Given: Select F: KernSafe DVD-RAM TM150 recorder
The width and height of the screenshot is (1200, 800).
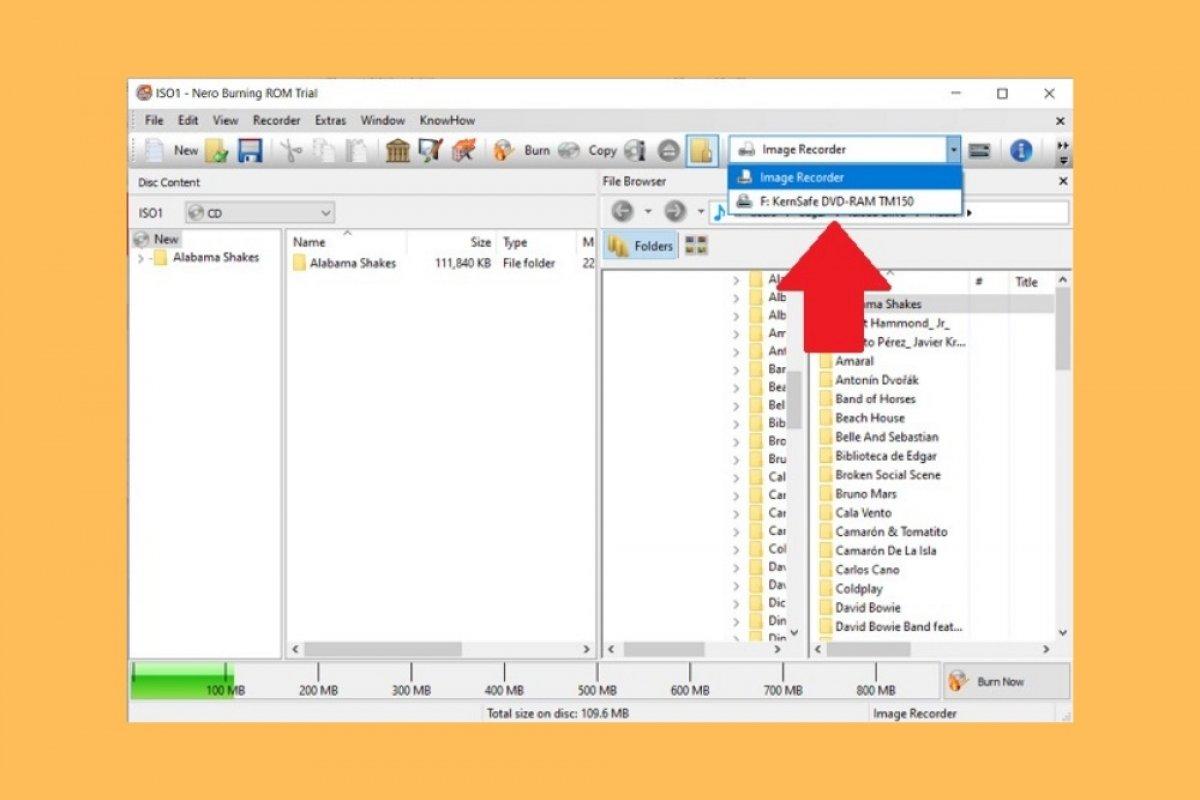Looking at the screenshot, I should pos(845,201).
